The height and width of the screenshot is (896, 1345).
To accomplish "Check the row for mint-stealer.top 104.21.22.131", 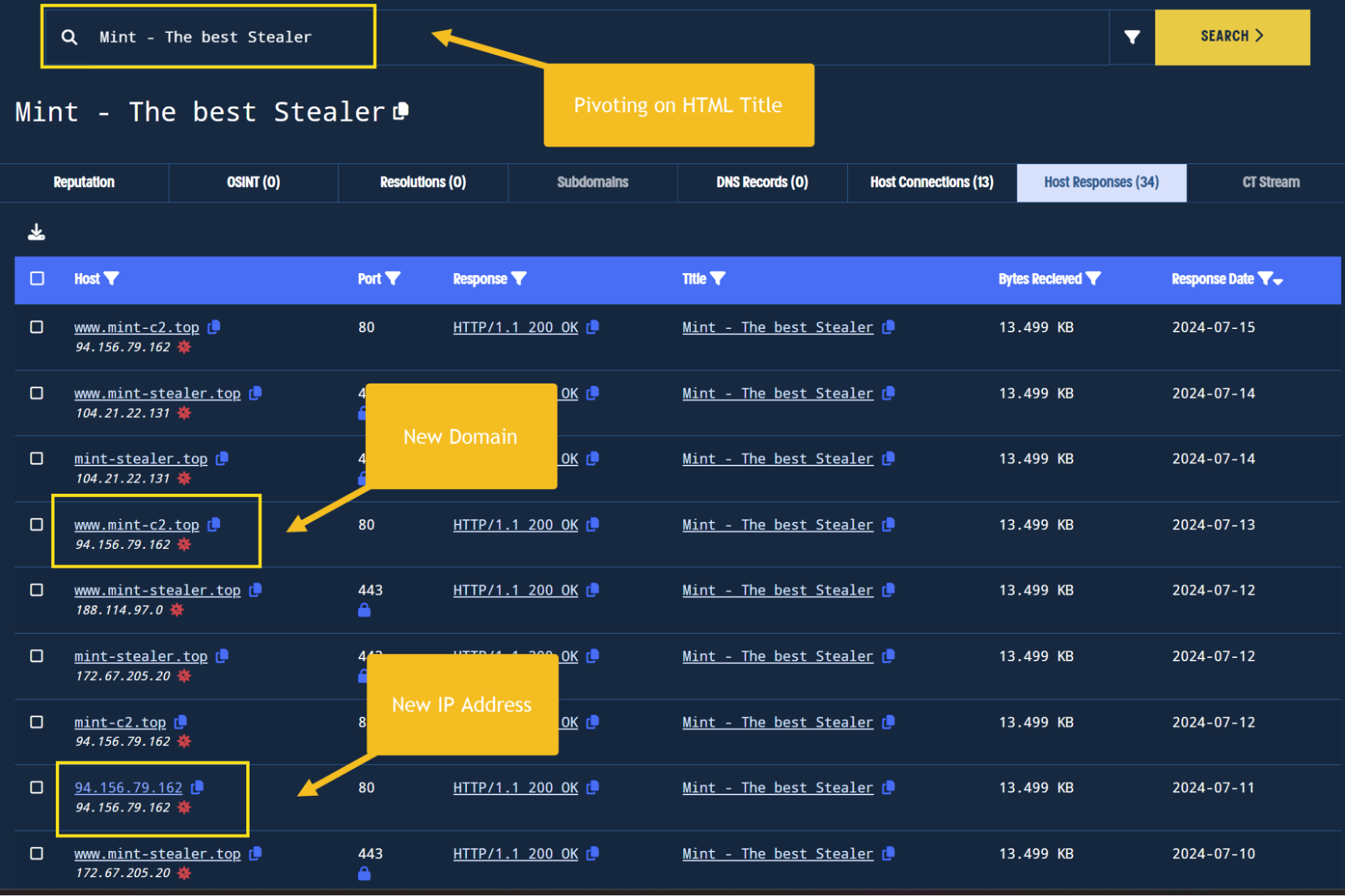I will click(x=37, y=458).
